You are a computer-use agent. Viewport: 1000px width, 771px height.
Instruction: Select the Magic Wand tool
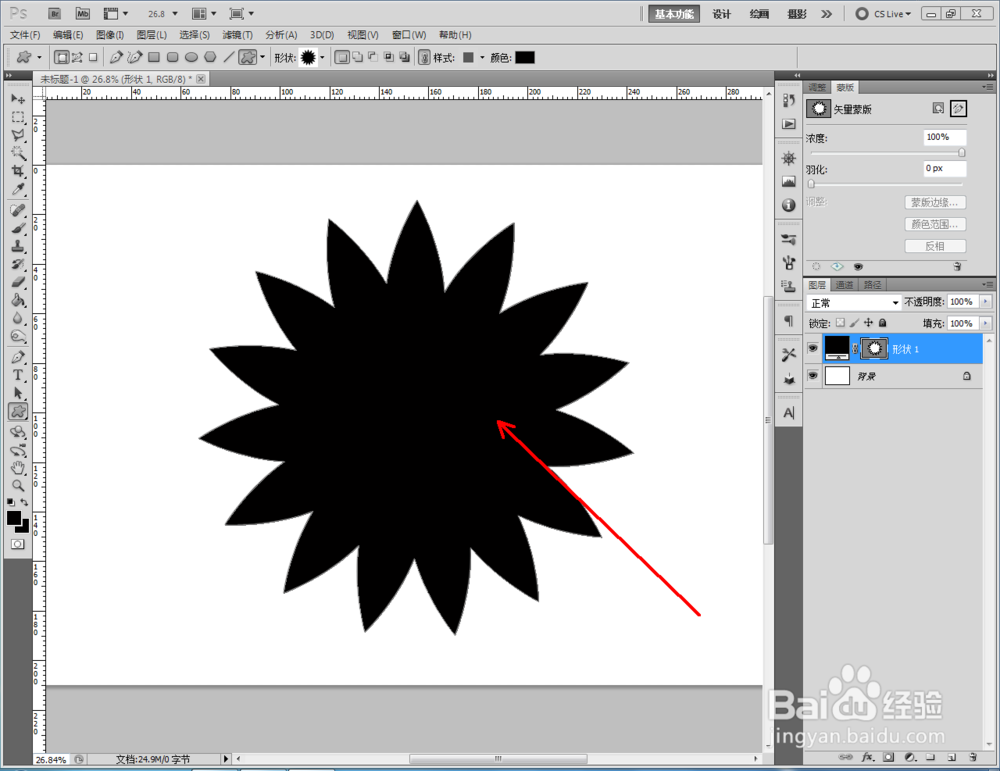pyautogui.click(x=18, y=153)
